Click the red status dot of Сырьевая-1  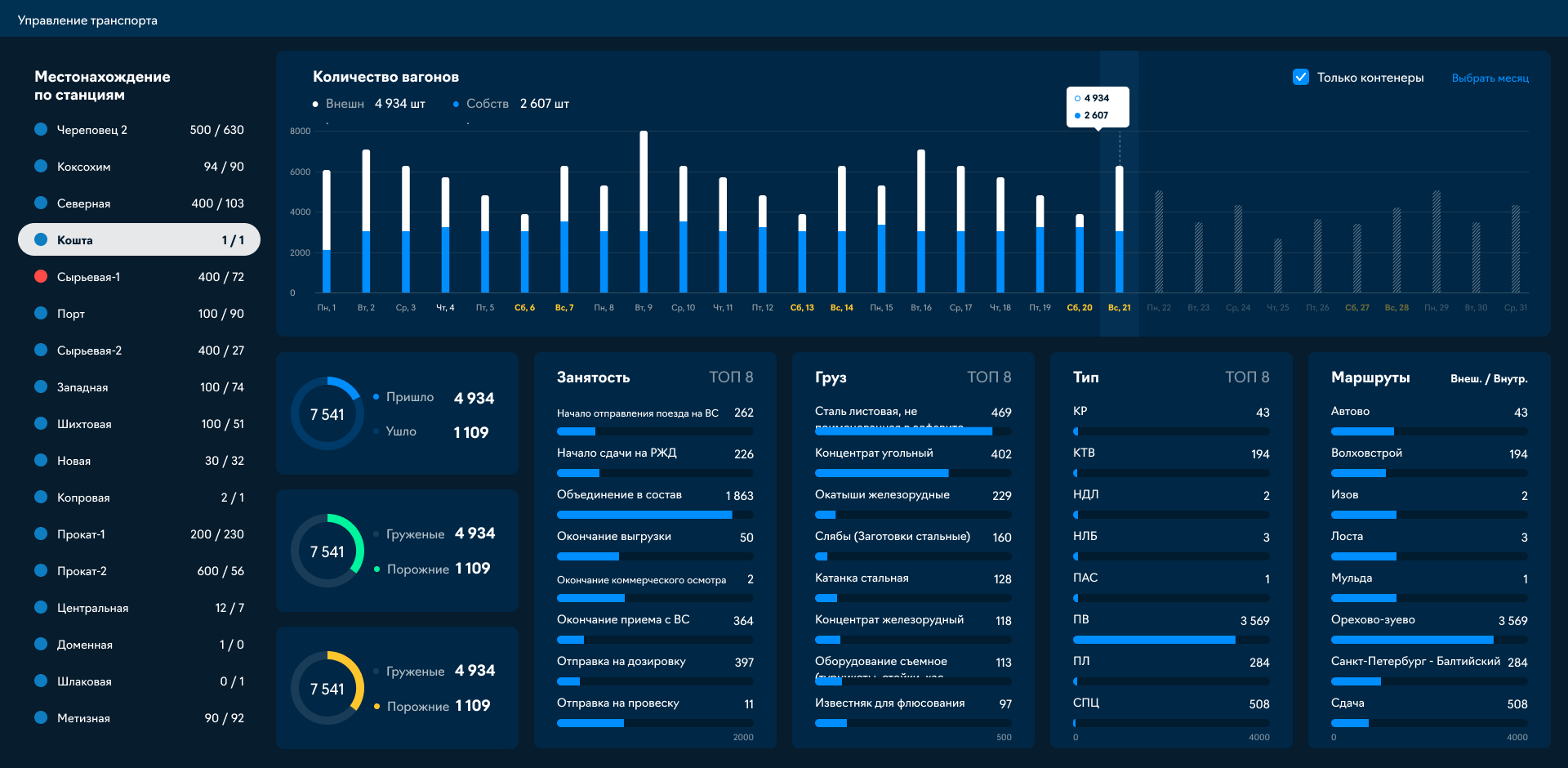pos(41,276)
